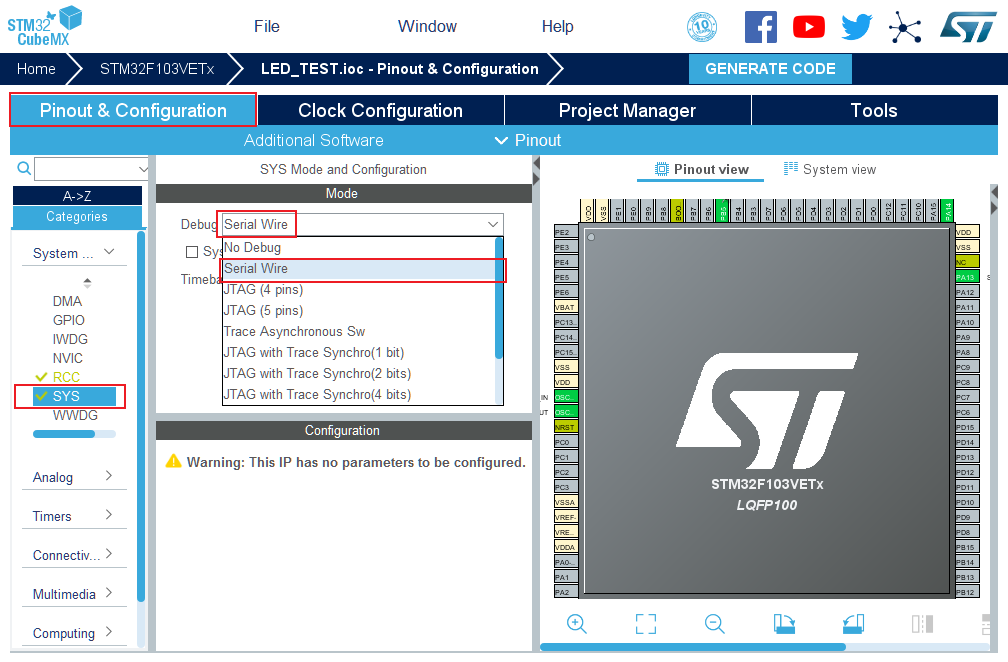
Task: Click the LED_TEST.ioc breadcrumb
Action: [399, 69]
